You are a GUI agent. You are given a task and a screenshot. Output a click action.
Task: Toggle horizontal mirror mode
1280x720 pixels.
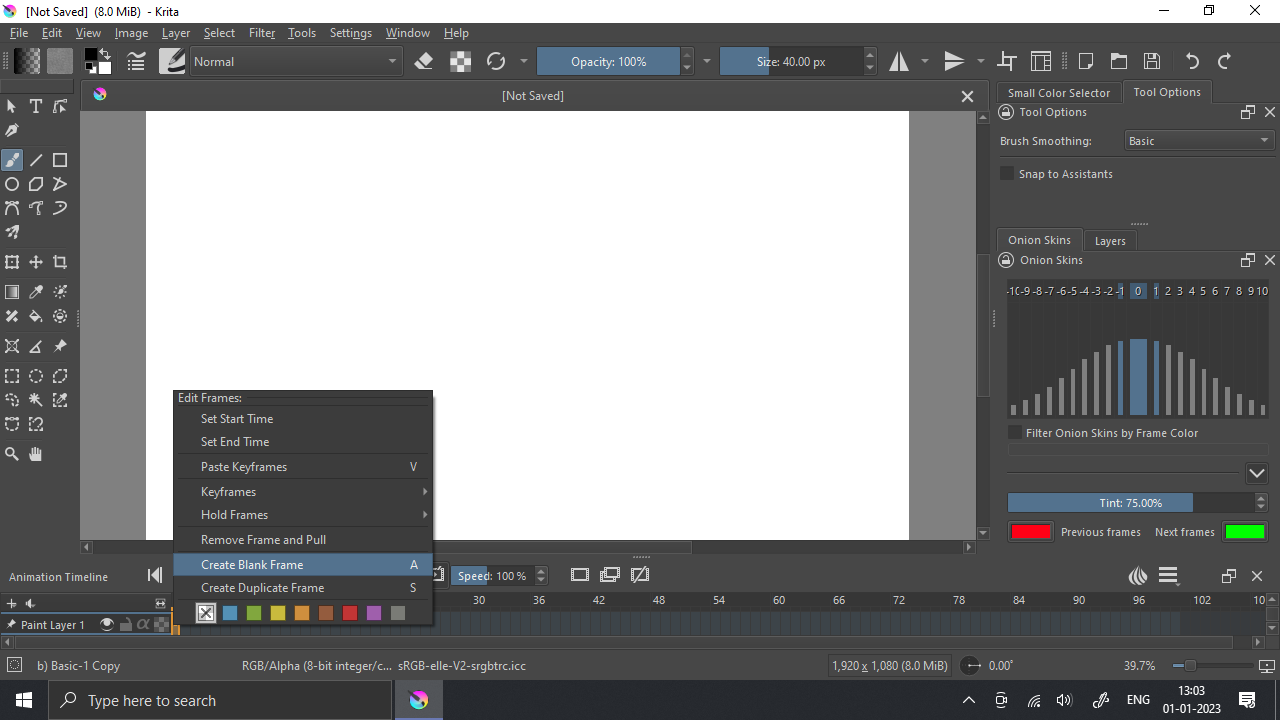click(899, 61)
